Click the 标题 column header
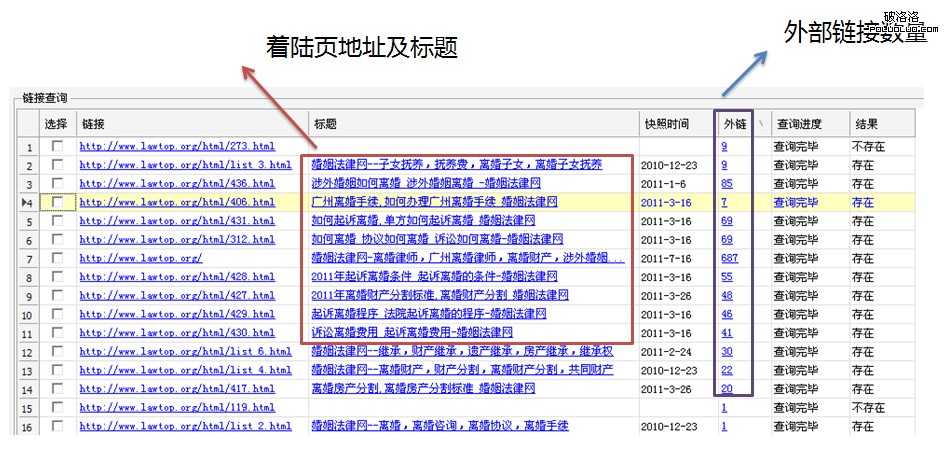 324,125
